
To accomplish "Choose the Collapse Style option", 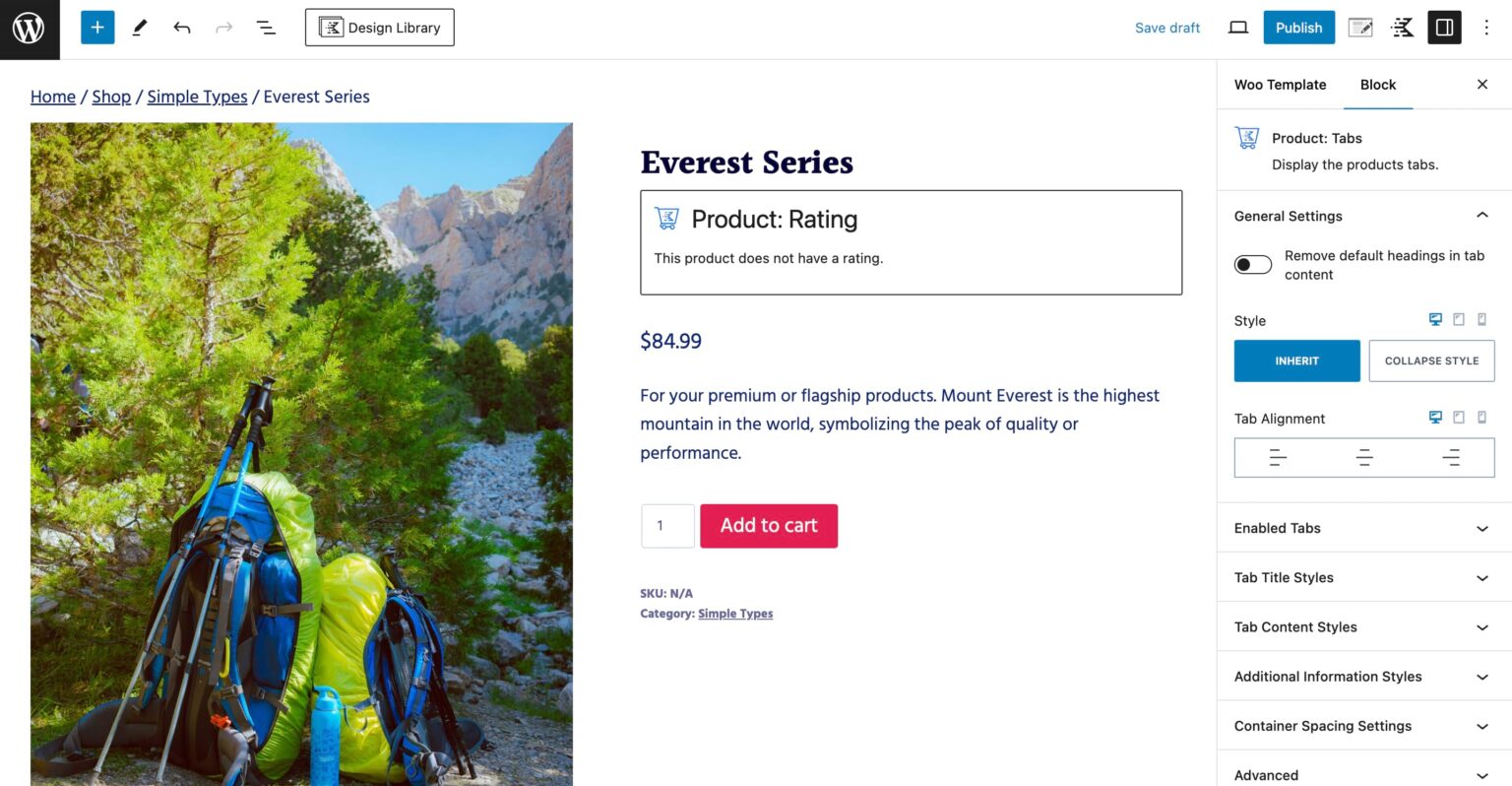I will coord(1431,360).
